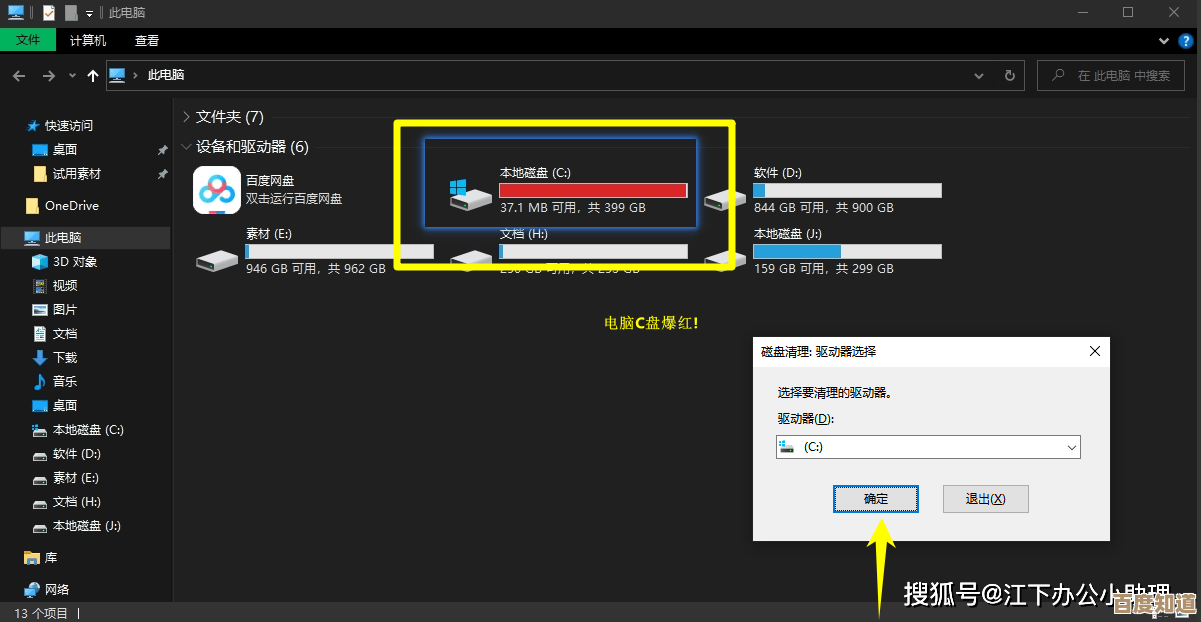The height and width of the screenshot is (622, 1201).
Task: Open the drive selection dropdown in Disk Cleanup
Action: pos(1071,447)
